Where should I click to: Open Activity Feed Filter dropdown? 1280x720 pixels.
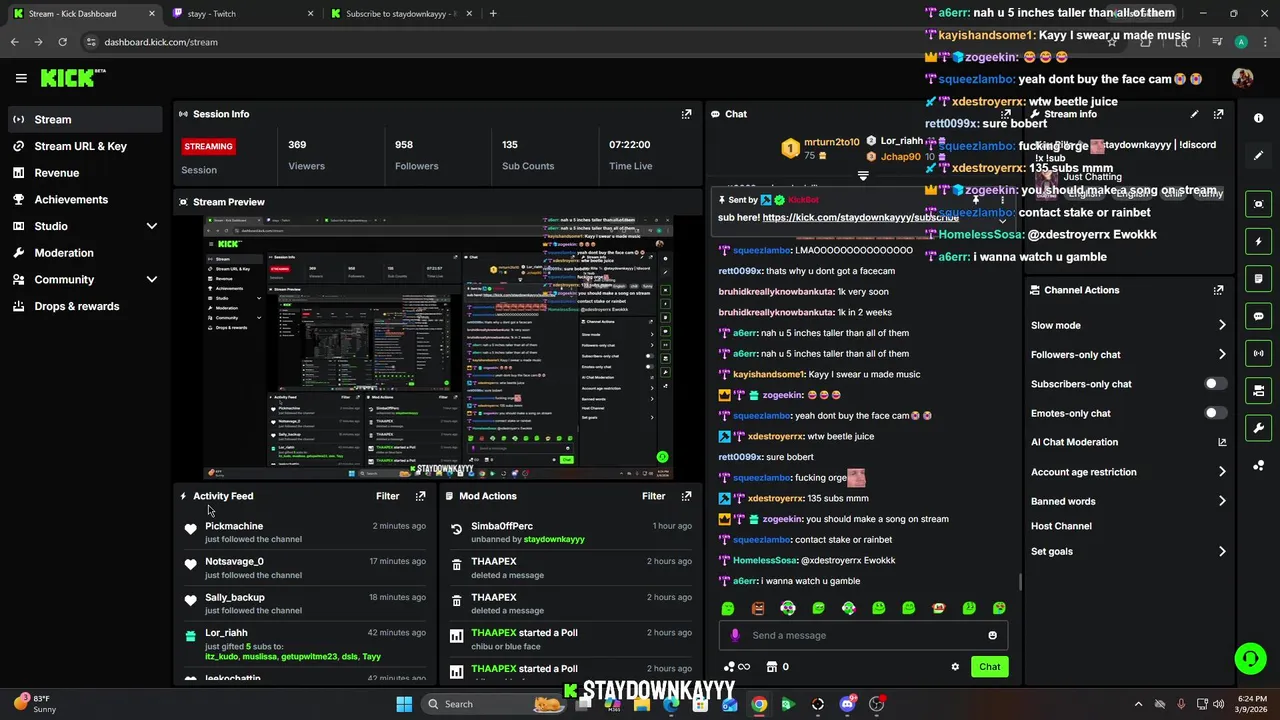(387, 496)
